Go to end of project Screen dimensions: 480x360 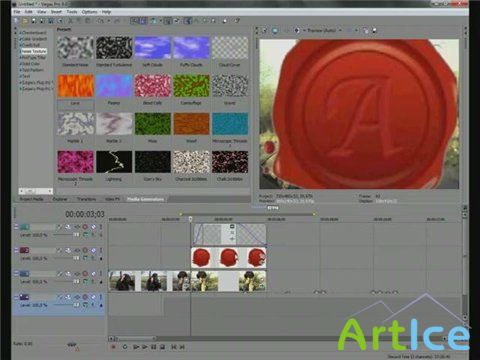[182, 347]
